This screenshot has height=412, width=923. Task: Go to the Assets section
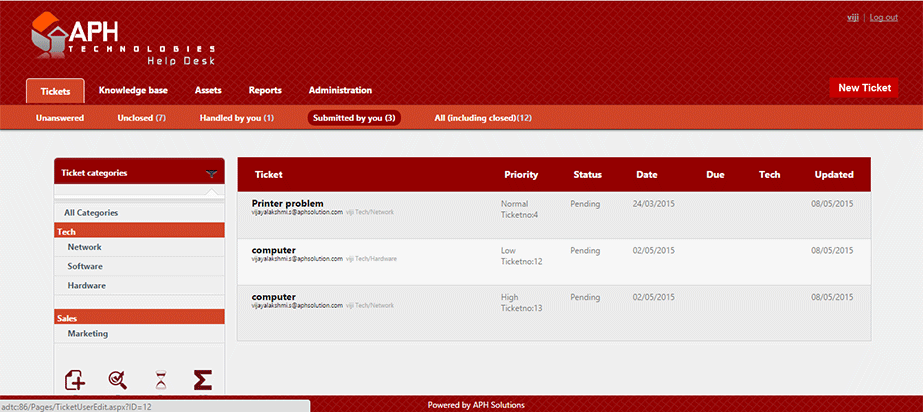tap(208, 90)
